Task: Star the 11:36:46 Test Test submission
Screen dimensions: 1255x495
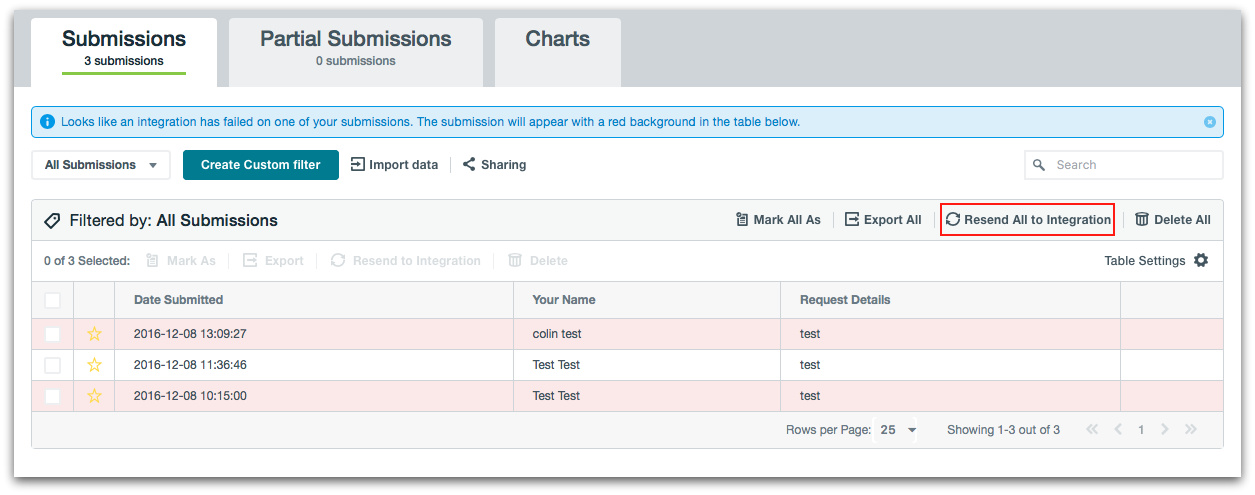Action: [95, 365]
